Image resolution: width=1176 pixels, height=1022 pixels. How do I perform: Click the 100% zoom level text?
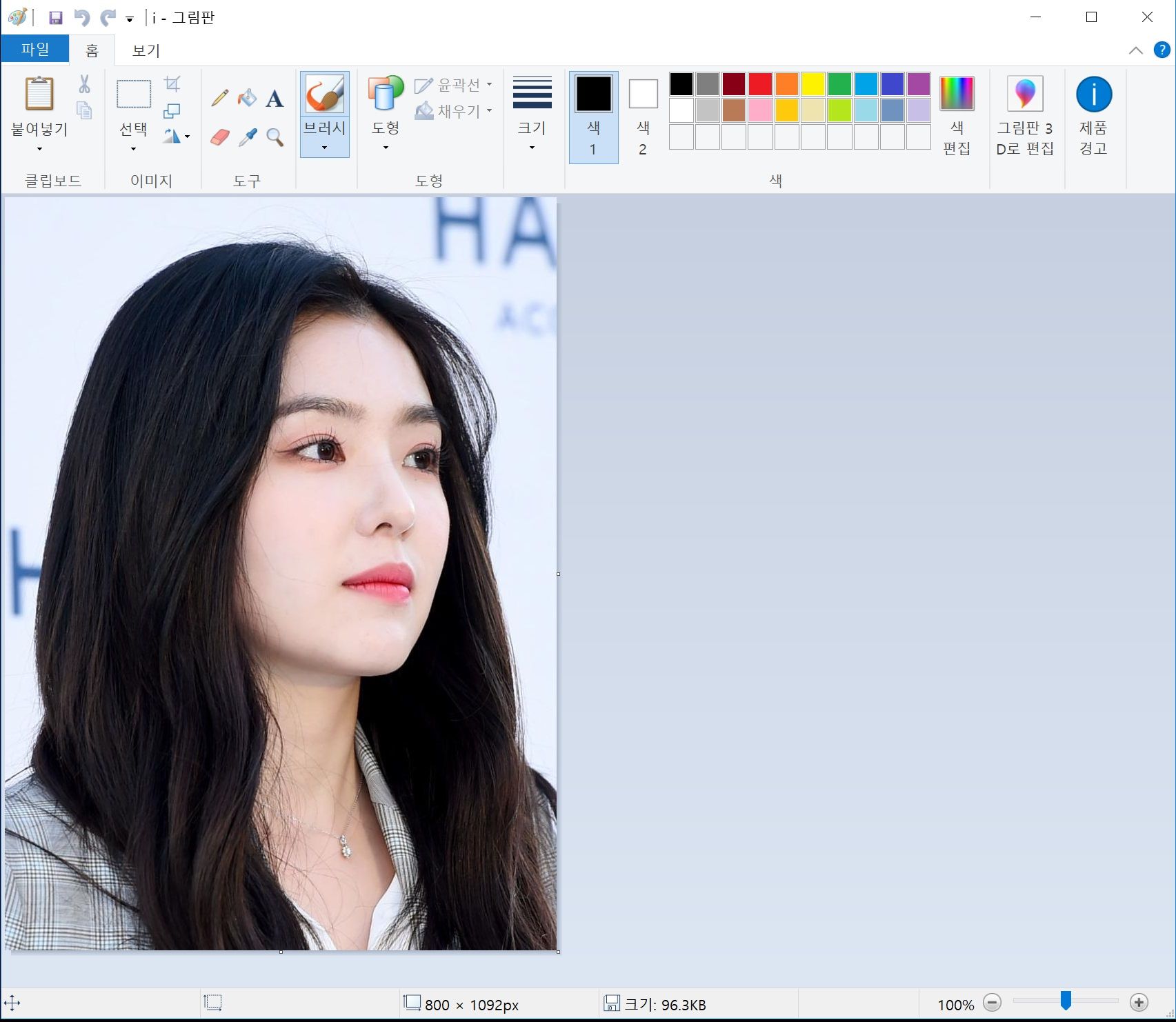956,1005
